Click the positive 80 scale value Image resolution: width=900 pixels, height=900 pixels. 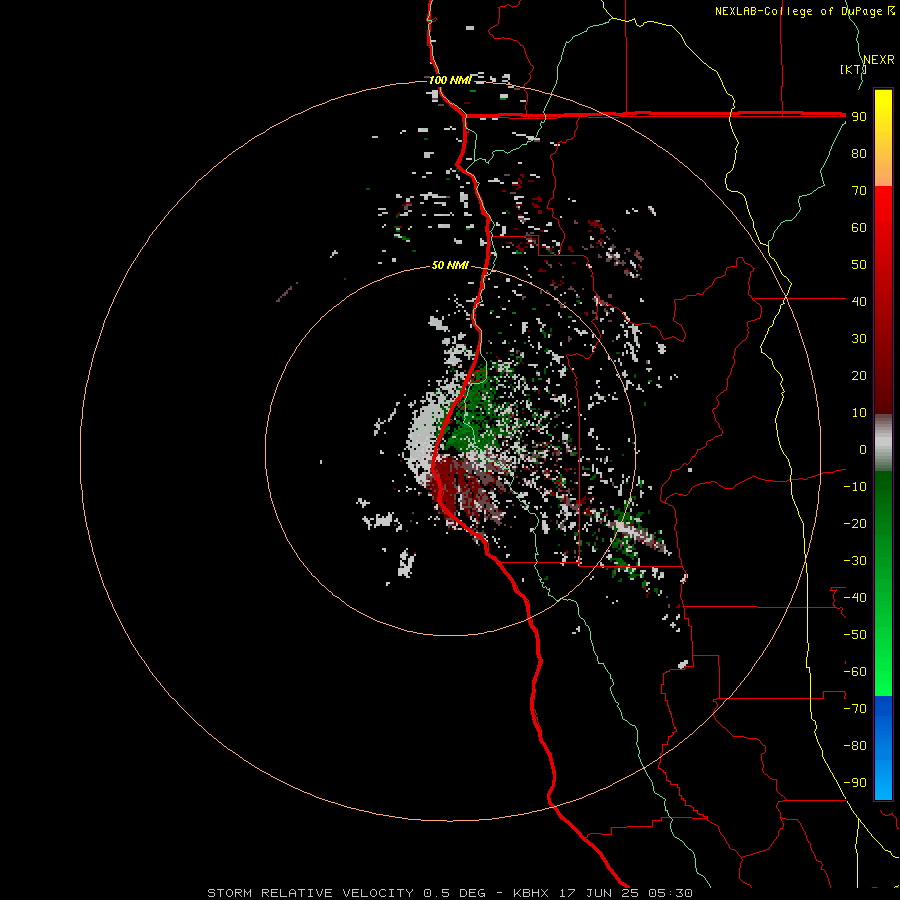click(x=859, y=154)
